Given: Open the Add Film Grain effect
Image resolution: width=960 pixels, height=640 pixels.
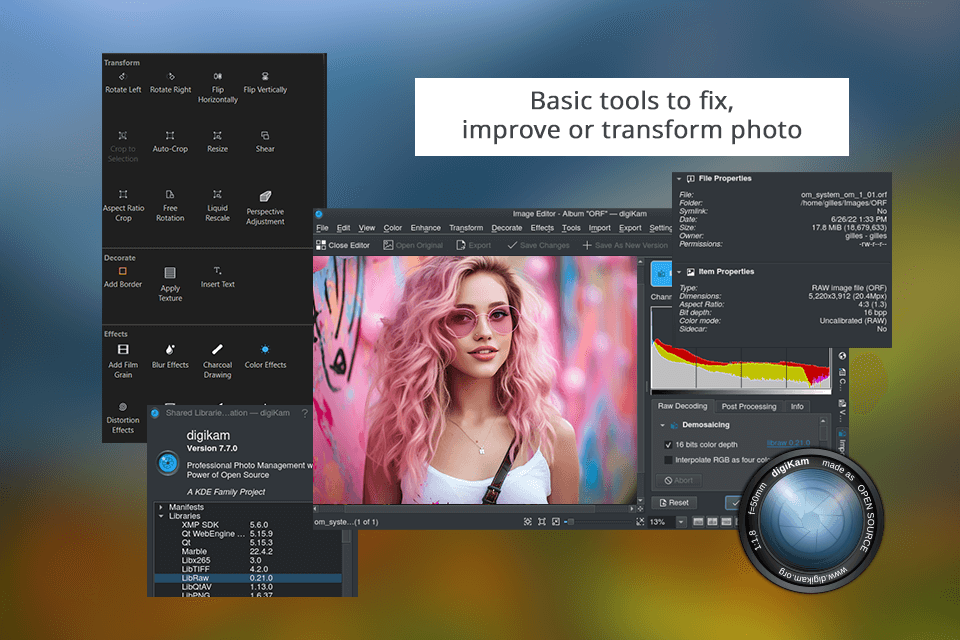Looking at the screenshot, I should click(x=123, y=361).
